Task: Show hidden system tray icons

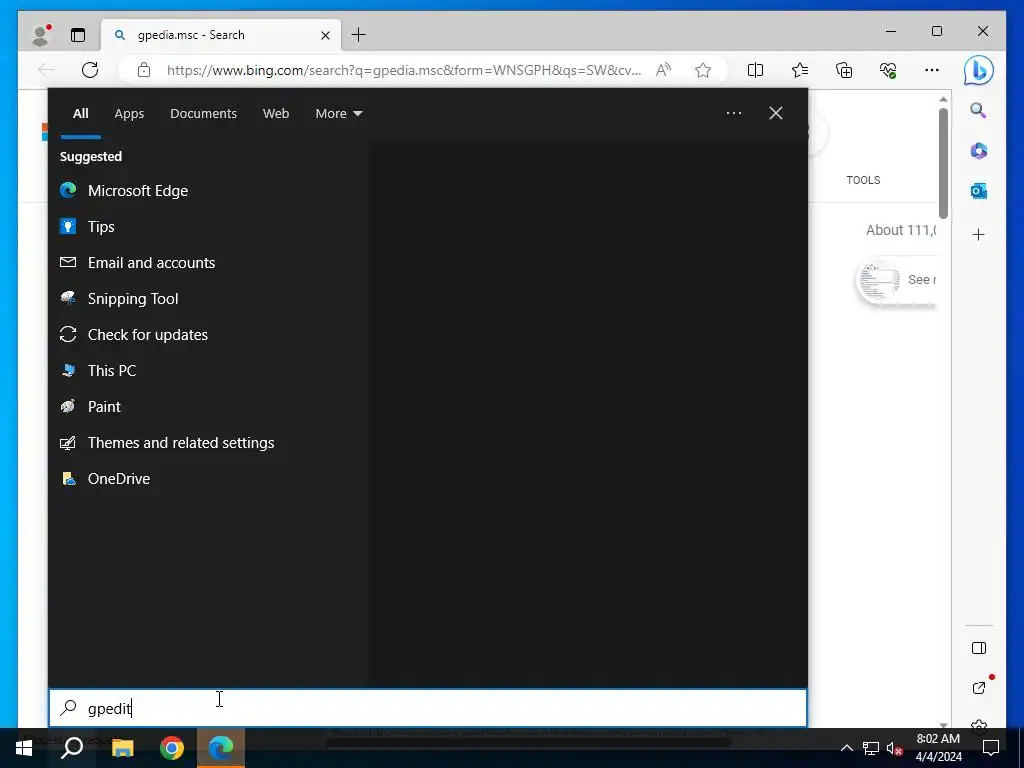Action: coord(846,748)
